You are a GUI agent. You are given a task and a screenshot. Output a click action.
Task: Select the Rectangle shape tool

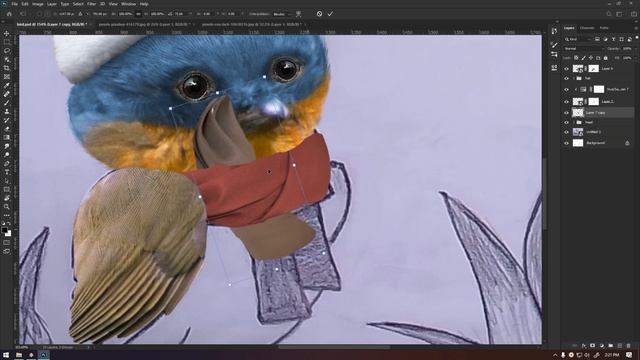pyautogui.click(x=7, y=189)
